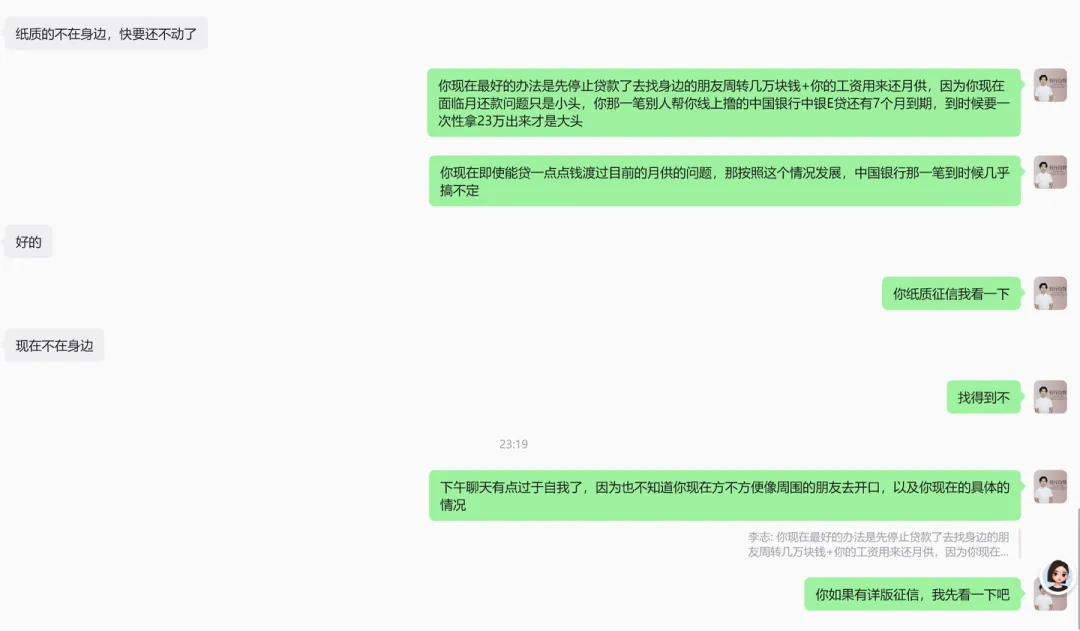Jump to quoted '李志' reply reference
The image size is (1080, 631).
click(x=878, y=544)
